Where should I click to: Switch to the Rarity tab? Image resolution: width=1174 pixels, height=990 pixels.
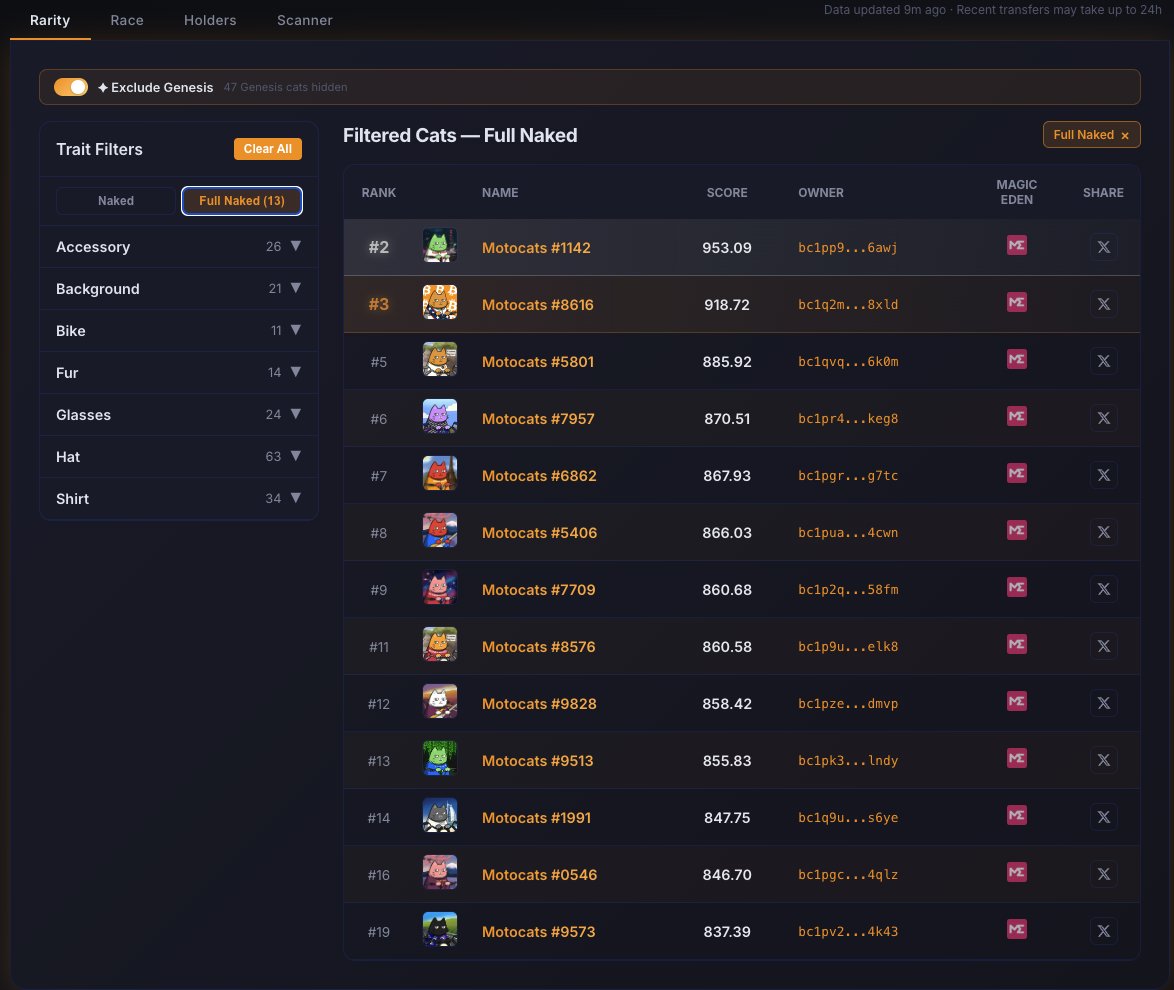coord(50,20)
